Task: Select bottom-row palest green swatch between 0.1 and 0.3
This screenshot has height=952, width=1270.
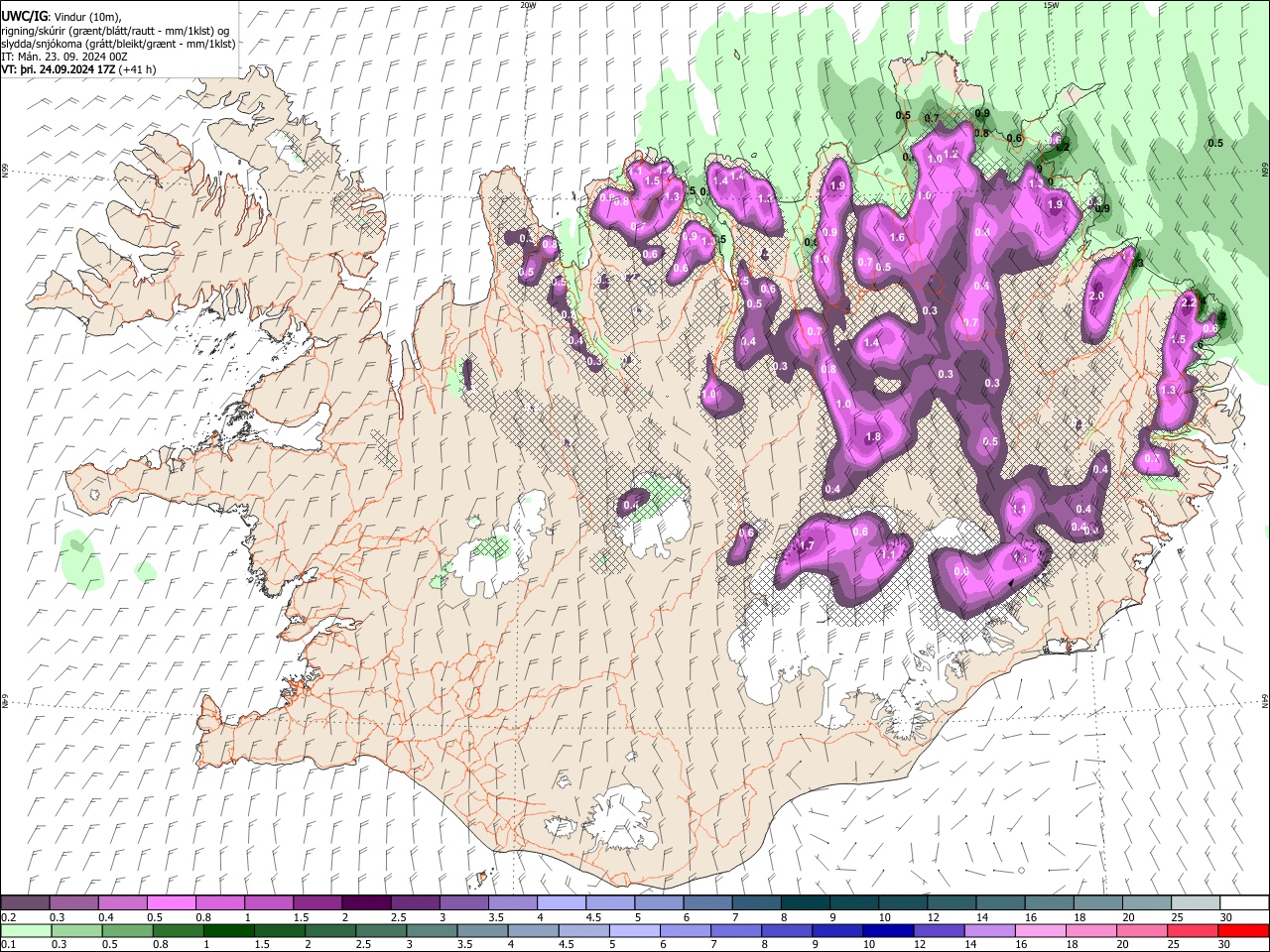Action: [25, 930]
